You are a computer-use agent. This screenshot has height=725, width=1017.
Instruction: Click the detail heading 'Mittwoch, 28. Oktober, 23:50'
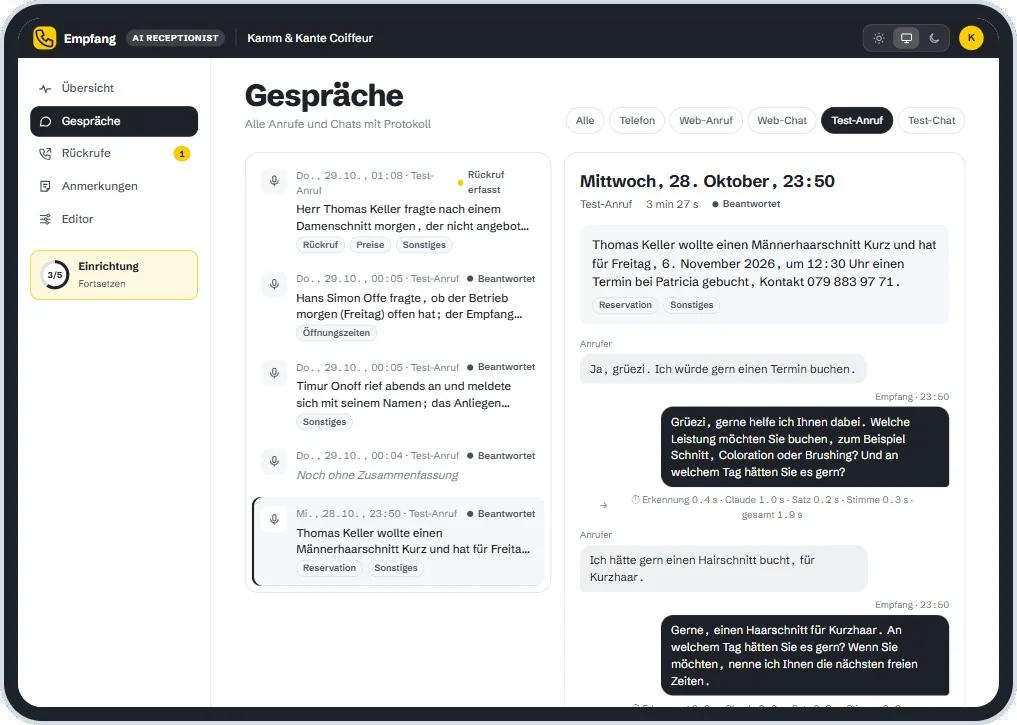[707, 182]
